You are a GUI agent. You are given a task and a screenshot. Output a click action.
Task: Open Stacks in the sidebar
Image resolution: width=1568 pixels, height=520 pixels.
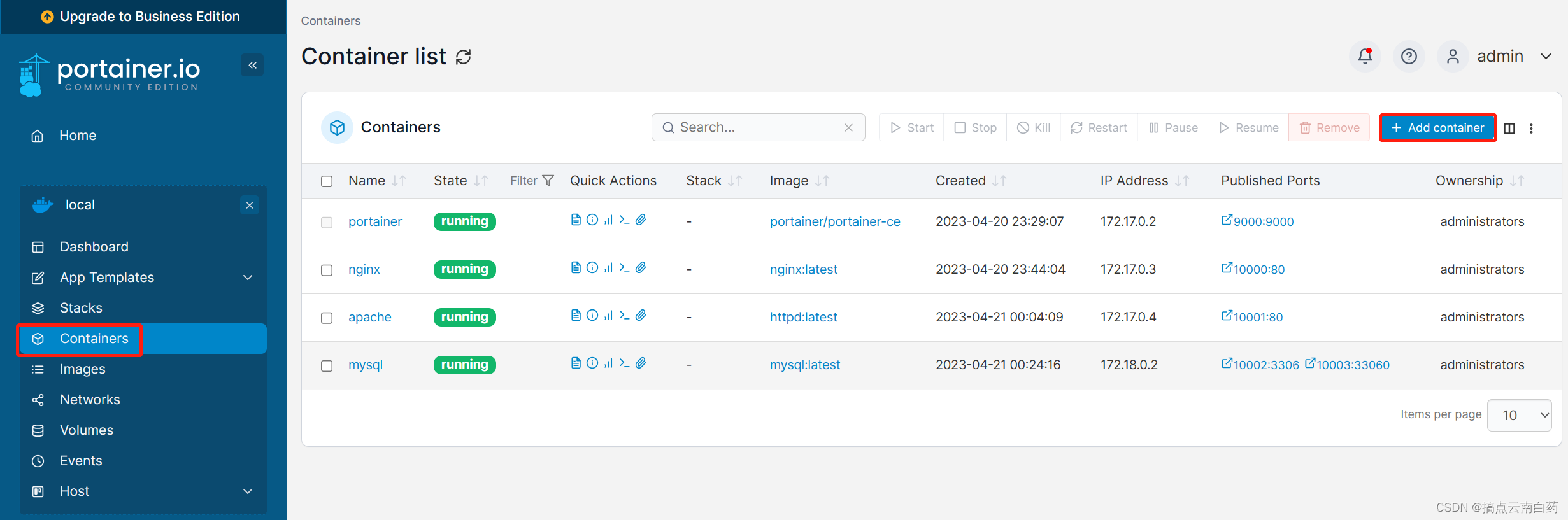point(143,308)
